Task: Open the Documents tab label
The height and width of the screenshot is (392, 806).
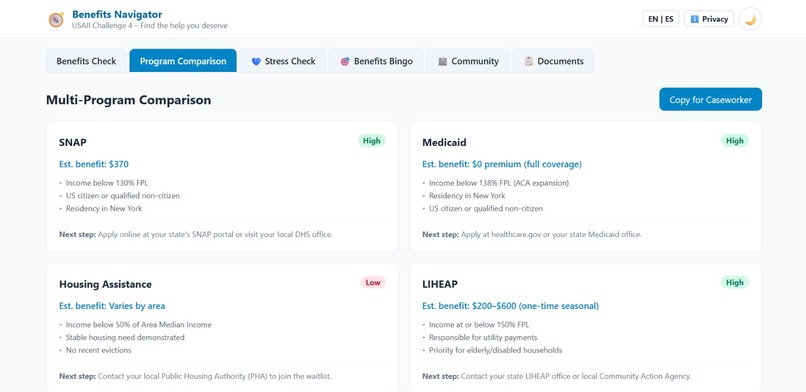Action: pos(560,61)
